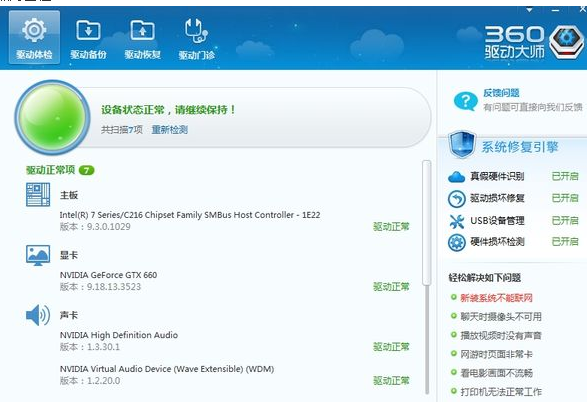Select NVIDIA High Definition Audio entry
Image resolution: width=587 pixels, height=411 pixels.
119,335
